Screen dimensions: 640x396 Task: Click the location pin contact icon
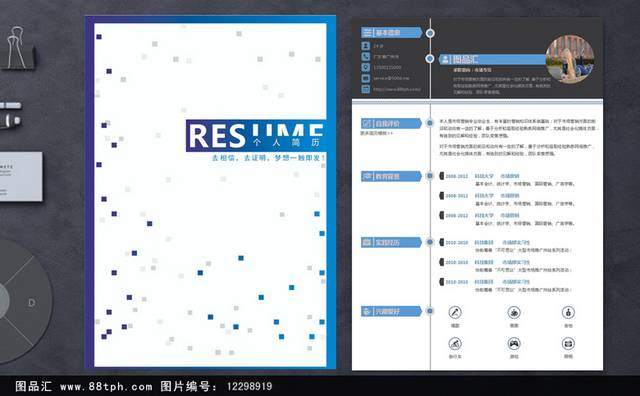(366, 67)
